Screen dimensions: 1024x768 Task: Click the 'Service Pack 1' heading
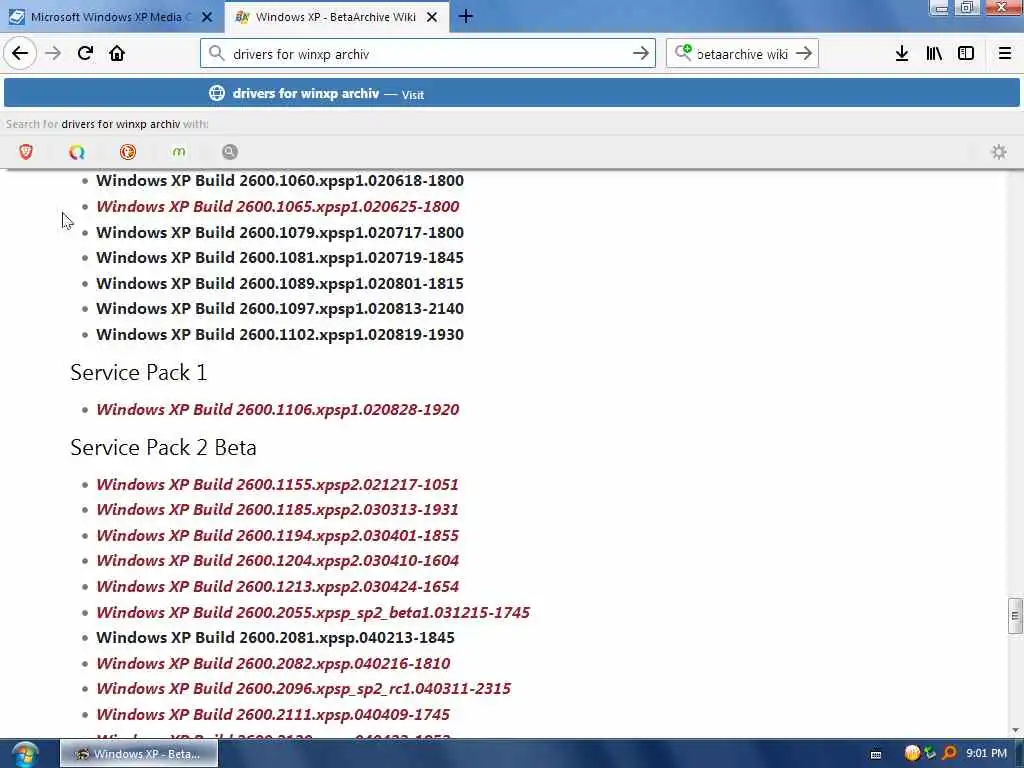pos(138,372)
